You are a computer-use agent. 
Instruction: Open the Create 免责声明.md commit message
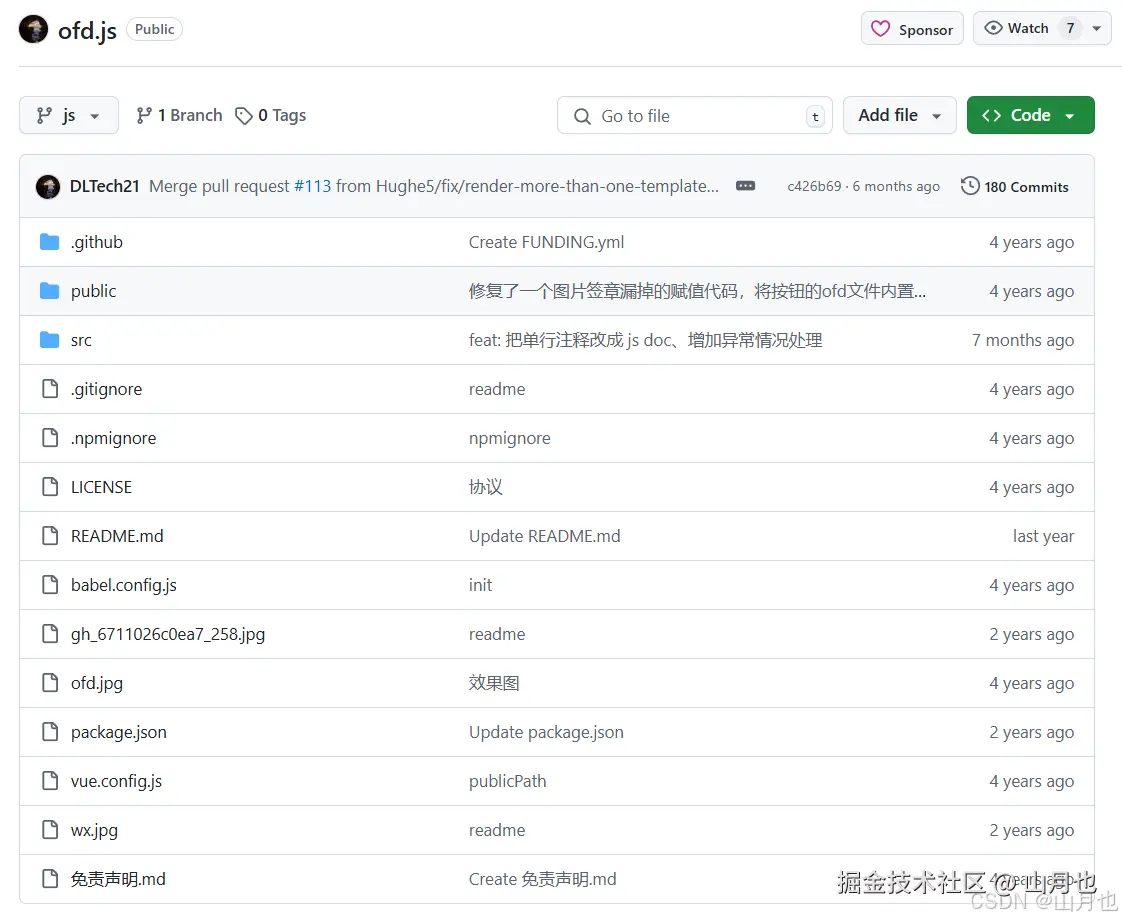(542, 879)
